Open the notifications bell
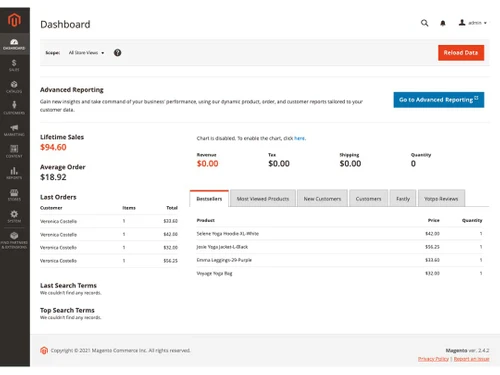The height and width of the screenshot is (375, 500). click(443, 23)
